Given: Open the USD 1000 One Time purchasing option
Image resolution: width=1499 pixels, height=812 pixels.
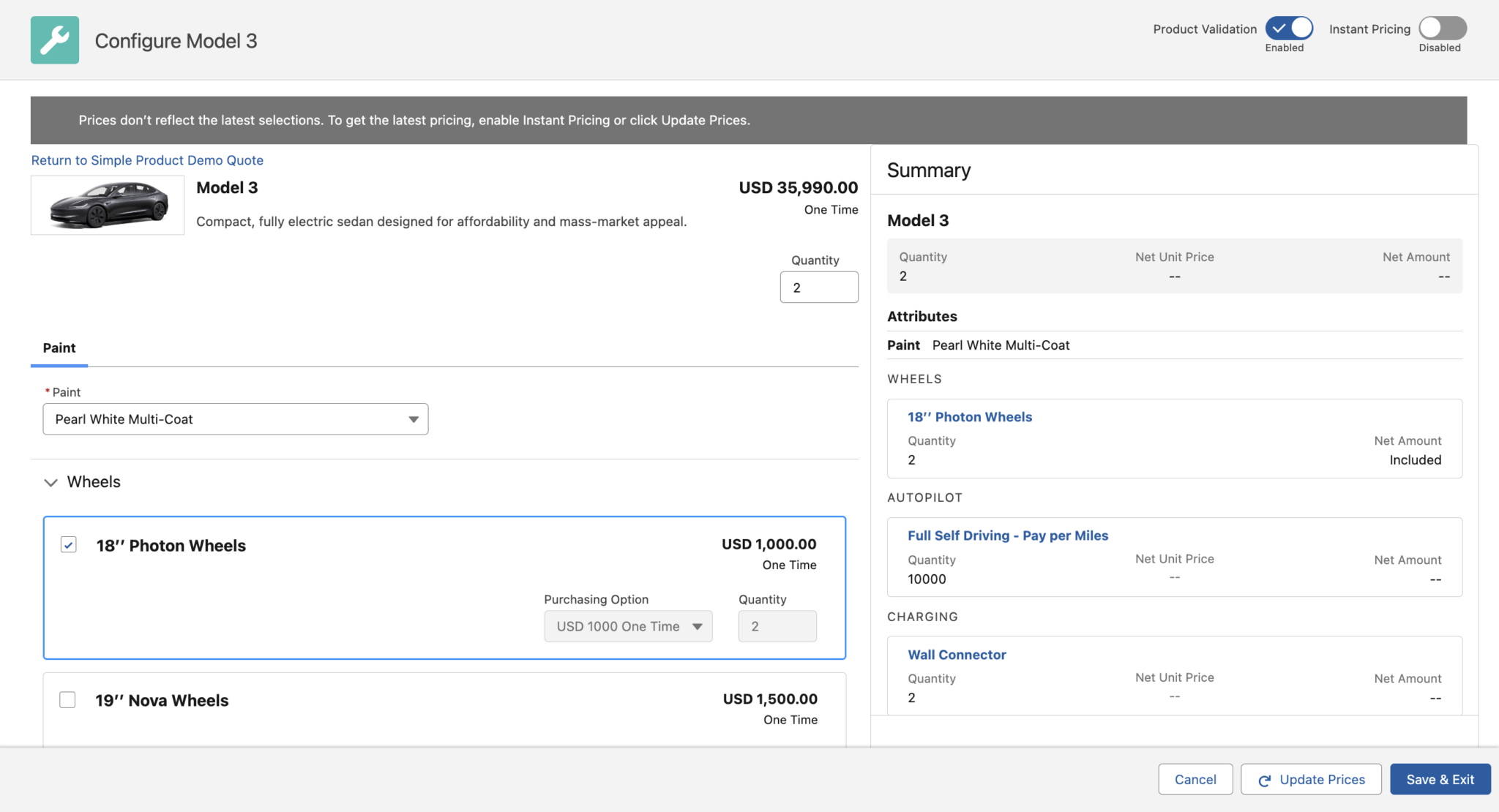Looking at the screenshot, I should 627,626.
